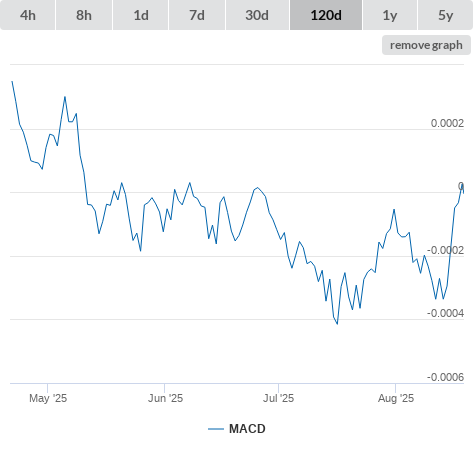Click the Aug '25 axis label

coord(396,398)
